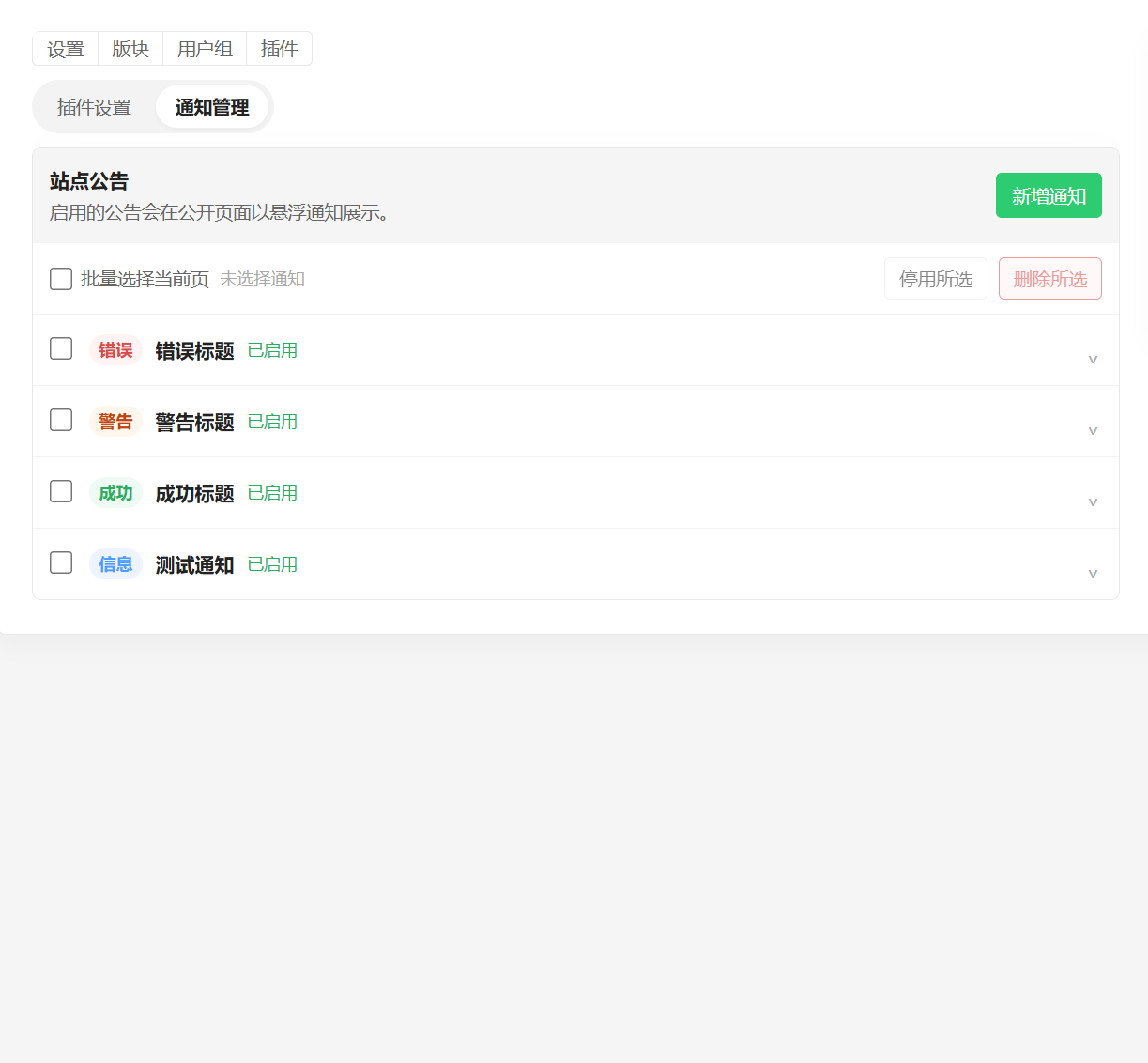The image size is (1148, 1063).
Task: Click the red 错误 type badge
Action: (115, 350)
